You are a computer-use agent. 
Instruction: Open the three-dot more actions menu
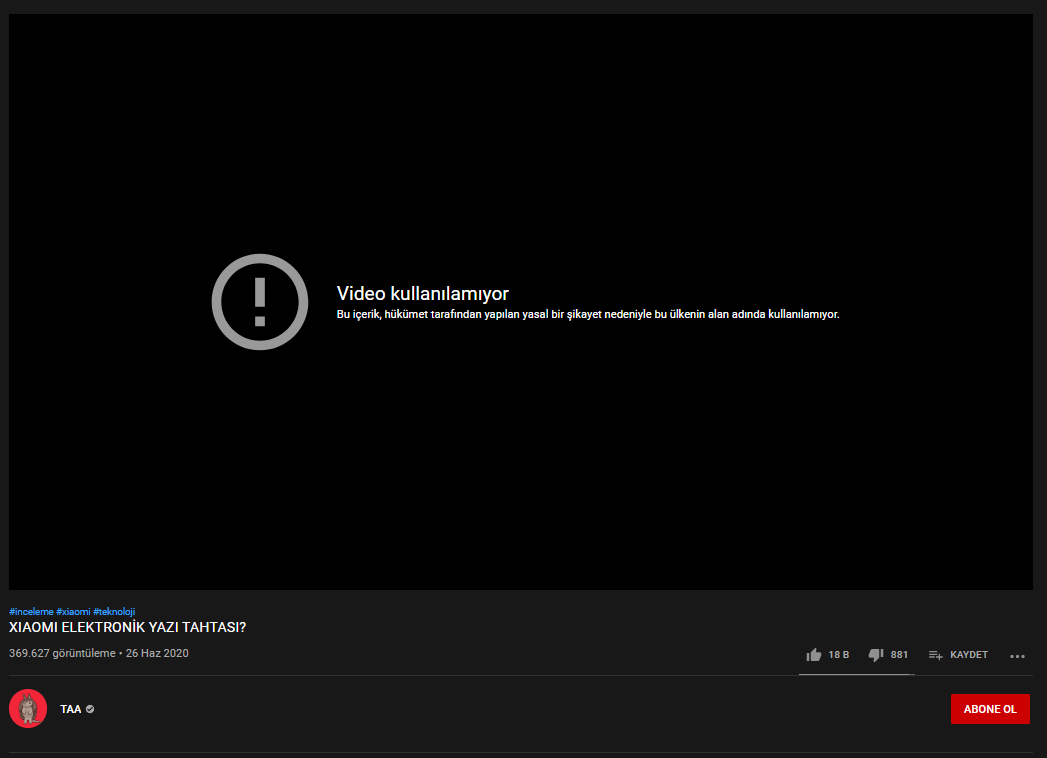click(1017, 655)
